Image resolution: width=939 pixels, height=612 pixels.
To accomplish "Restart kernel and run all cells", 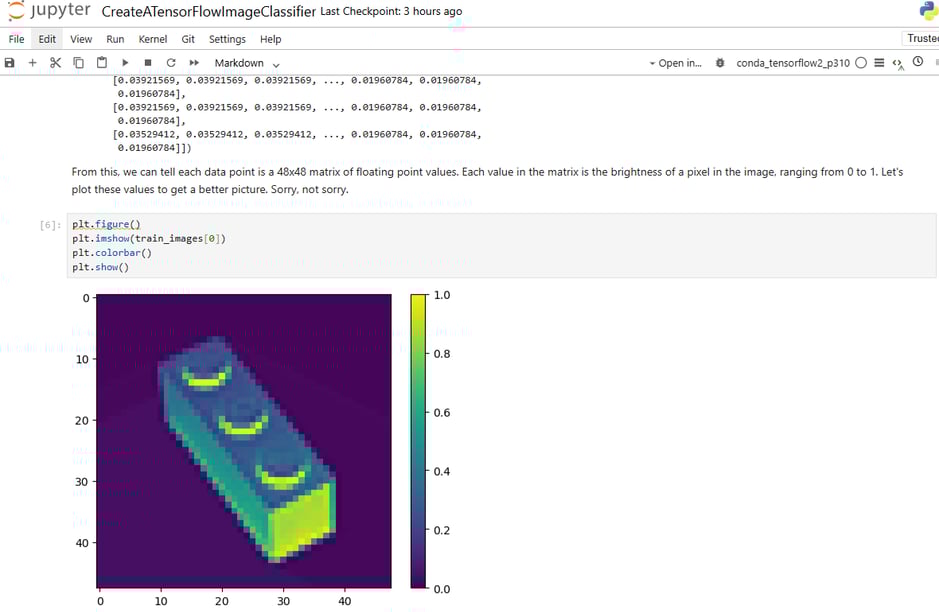I will coord(194,63).
